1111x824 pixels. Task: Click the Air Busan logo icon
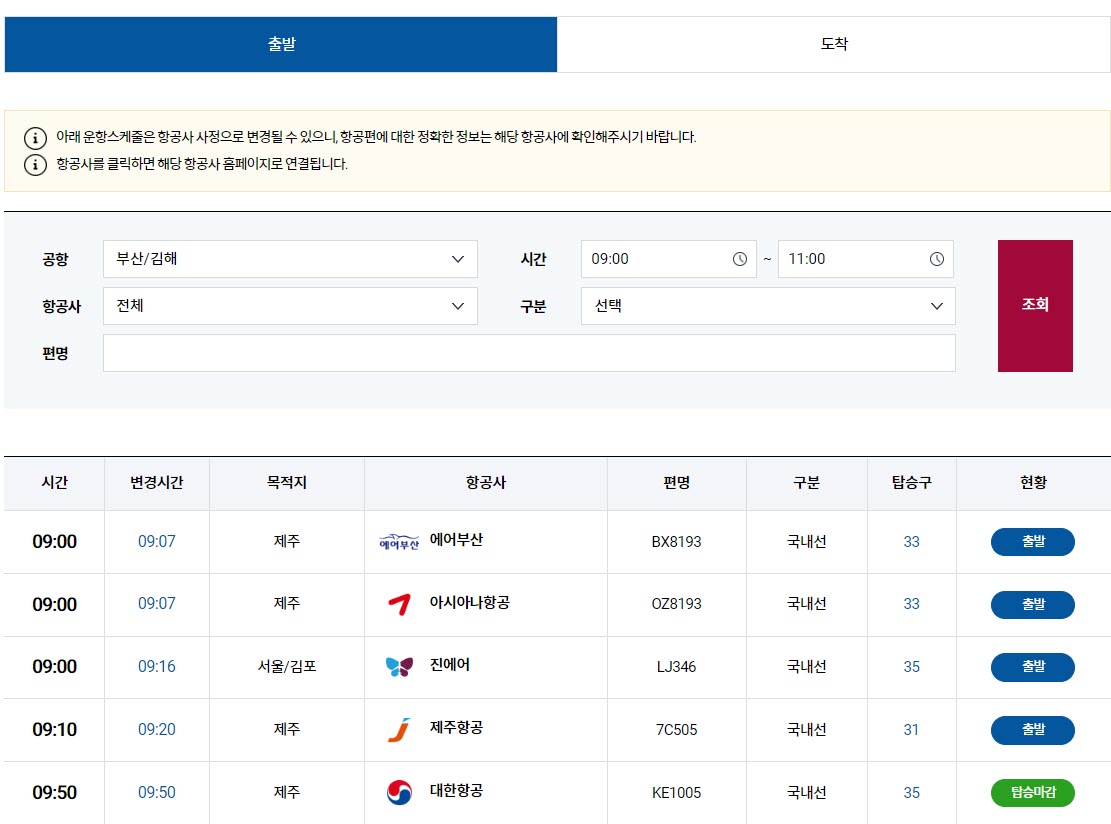pyautogui.click(x=399, y=542)
